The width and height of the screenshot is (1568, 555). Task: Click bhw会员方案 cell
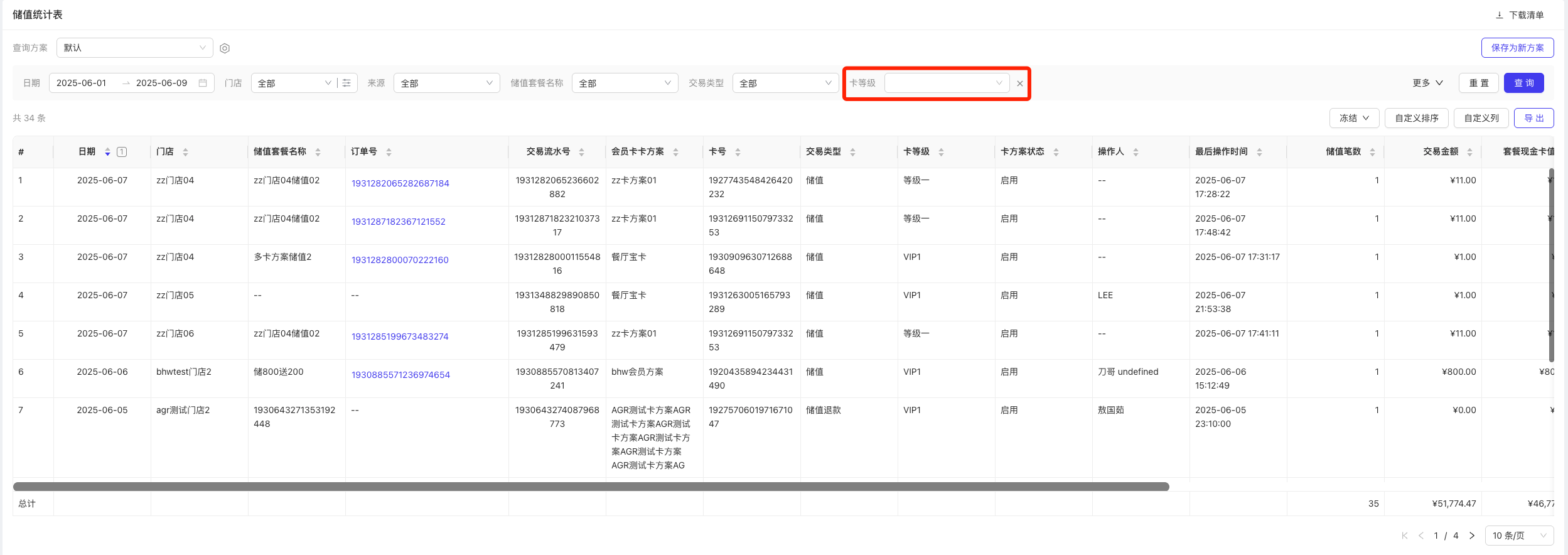point(637,372)
